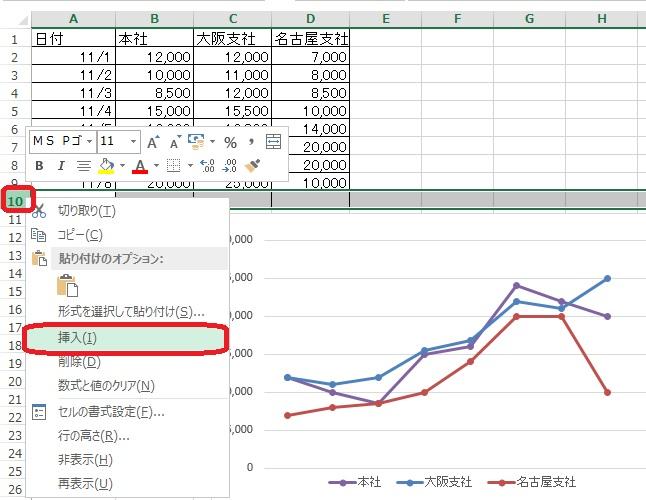Screen dimensions: 646x500
Task: Select the Format Painter brush
Action: tap(252, 166)
